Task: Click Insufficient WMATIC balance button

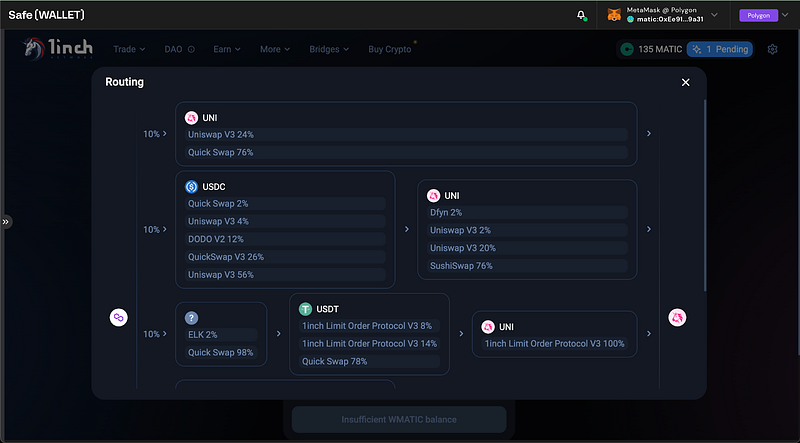Action: pos(399,420)
